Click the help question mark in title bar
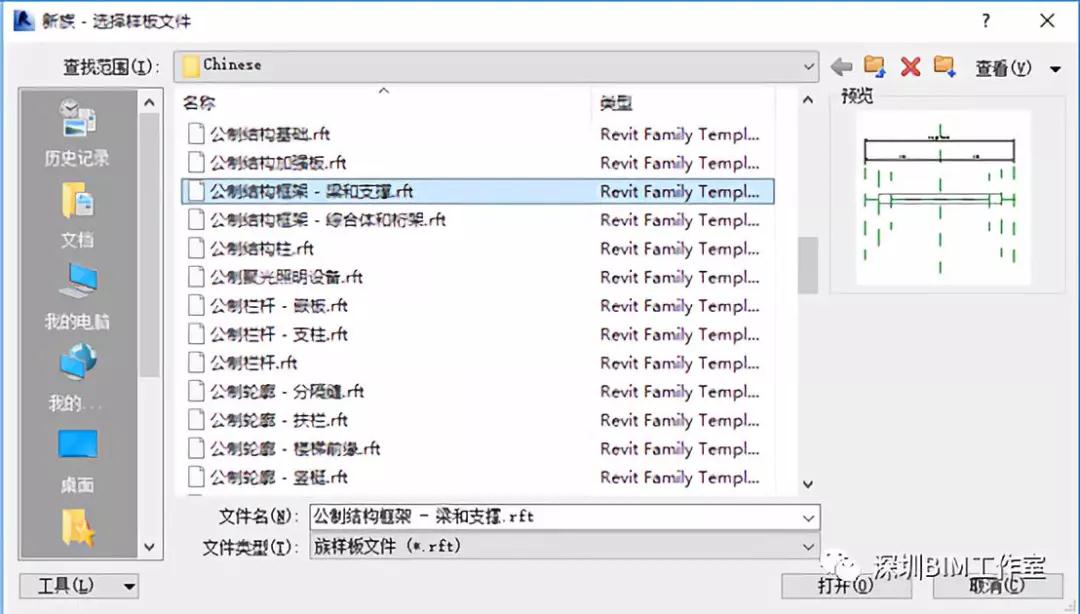 [x=986, y=21]
